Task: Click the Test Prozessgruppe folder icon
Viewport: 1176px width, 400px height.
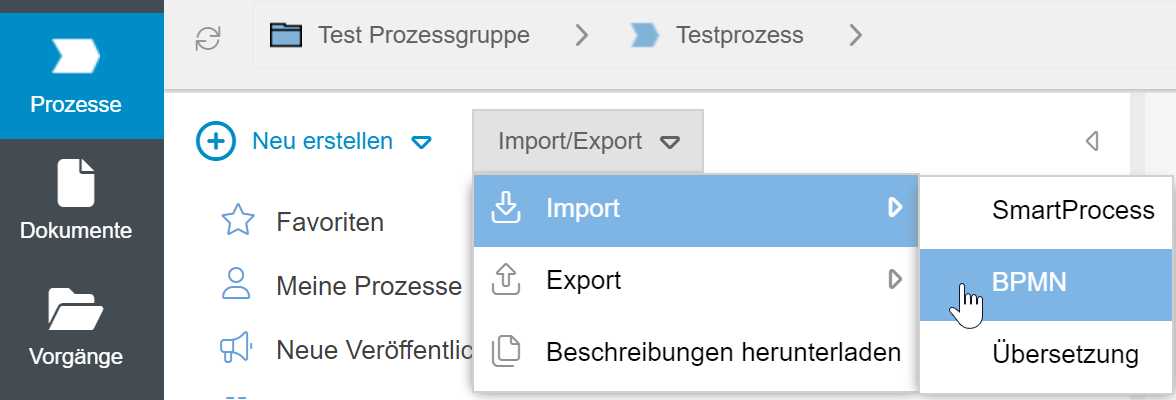Action: [x=286, y=36]
